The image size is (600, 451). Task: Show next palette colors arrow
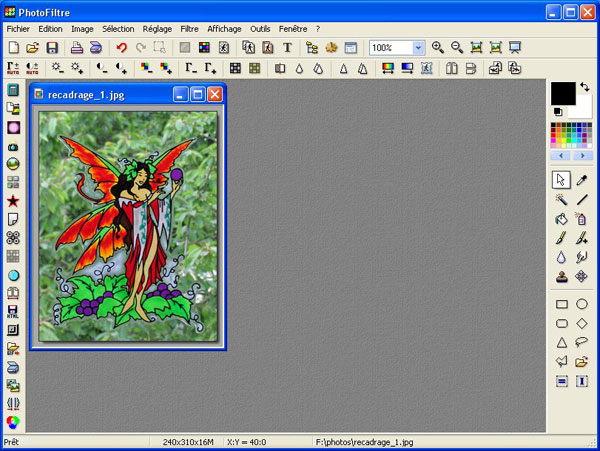(x=582, y=156)
